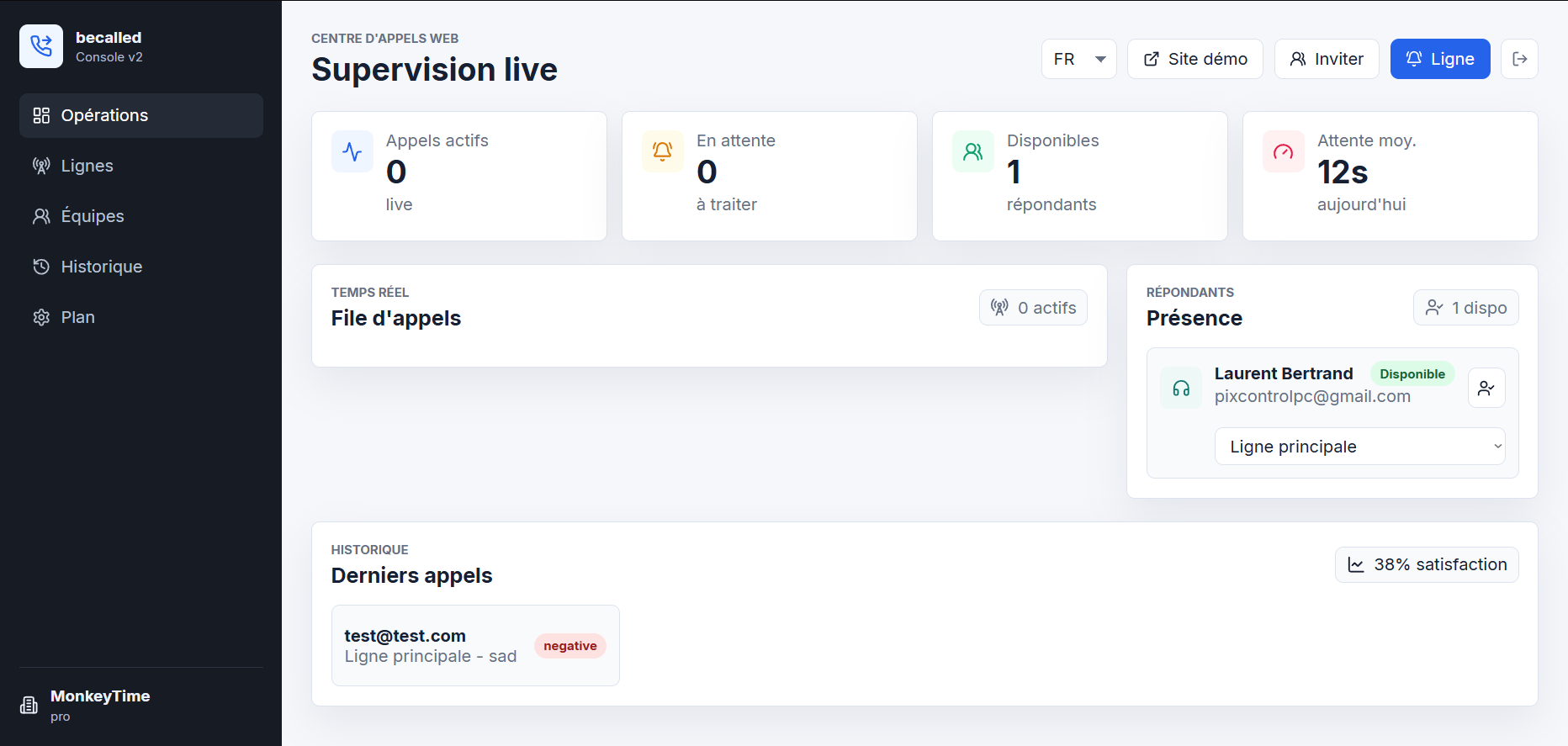Image resolution: width=1568 pixels, height=746 pixels.
Task: Click the En attente count value
Action: 707,172
